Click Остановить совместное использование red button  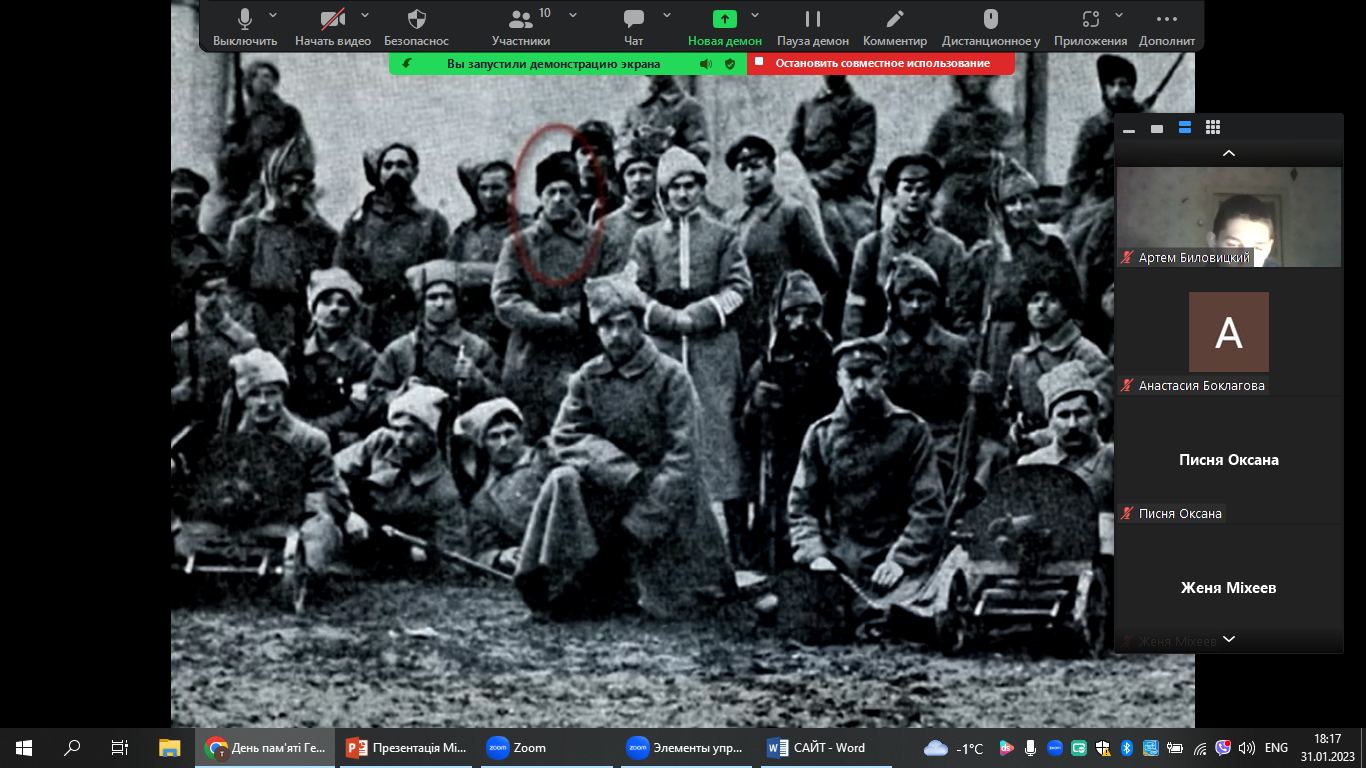pyautogui.click(x=881, y=63)
